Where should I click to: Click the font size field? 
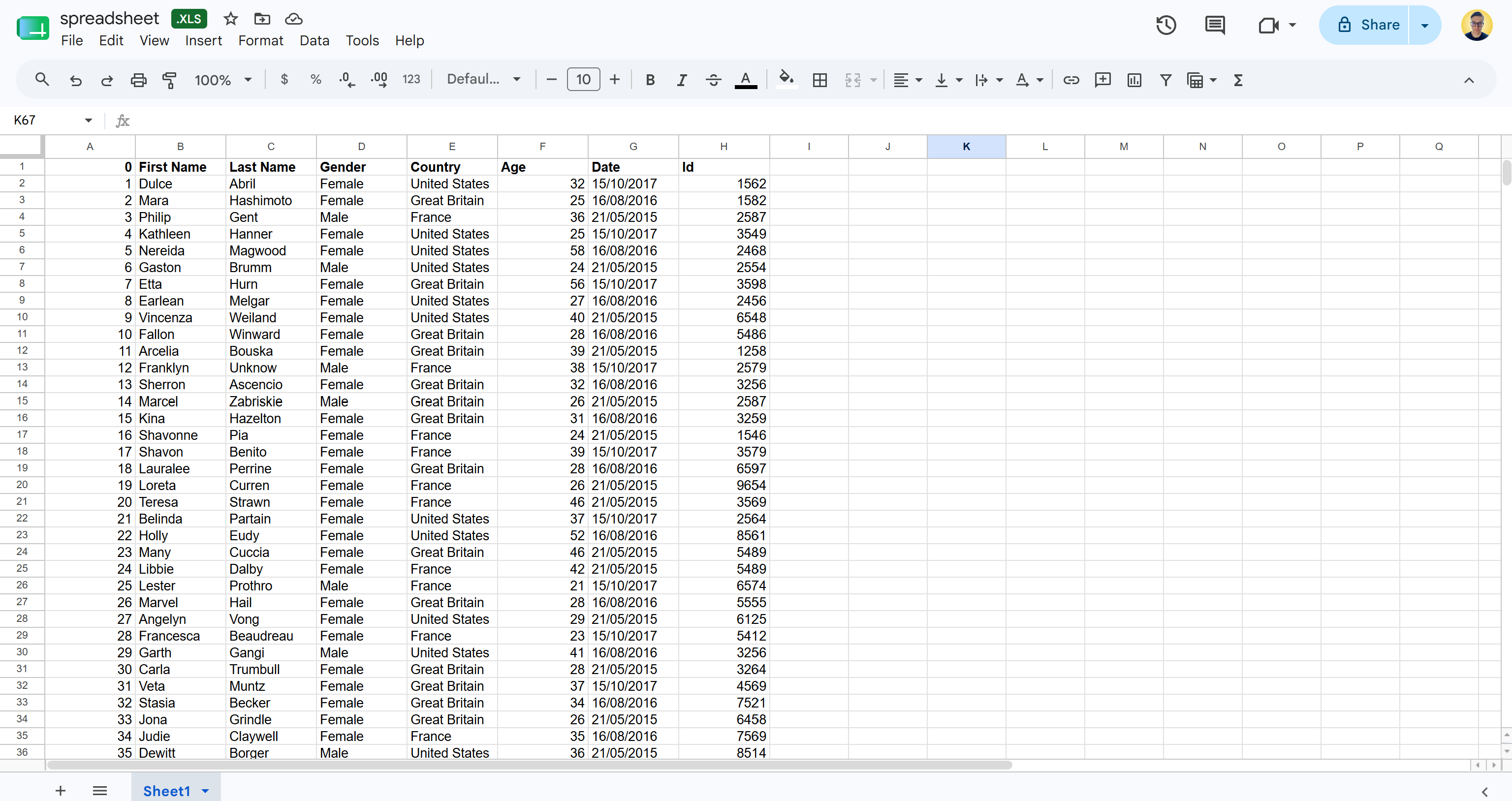point(583,79)
